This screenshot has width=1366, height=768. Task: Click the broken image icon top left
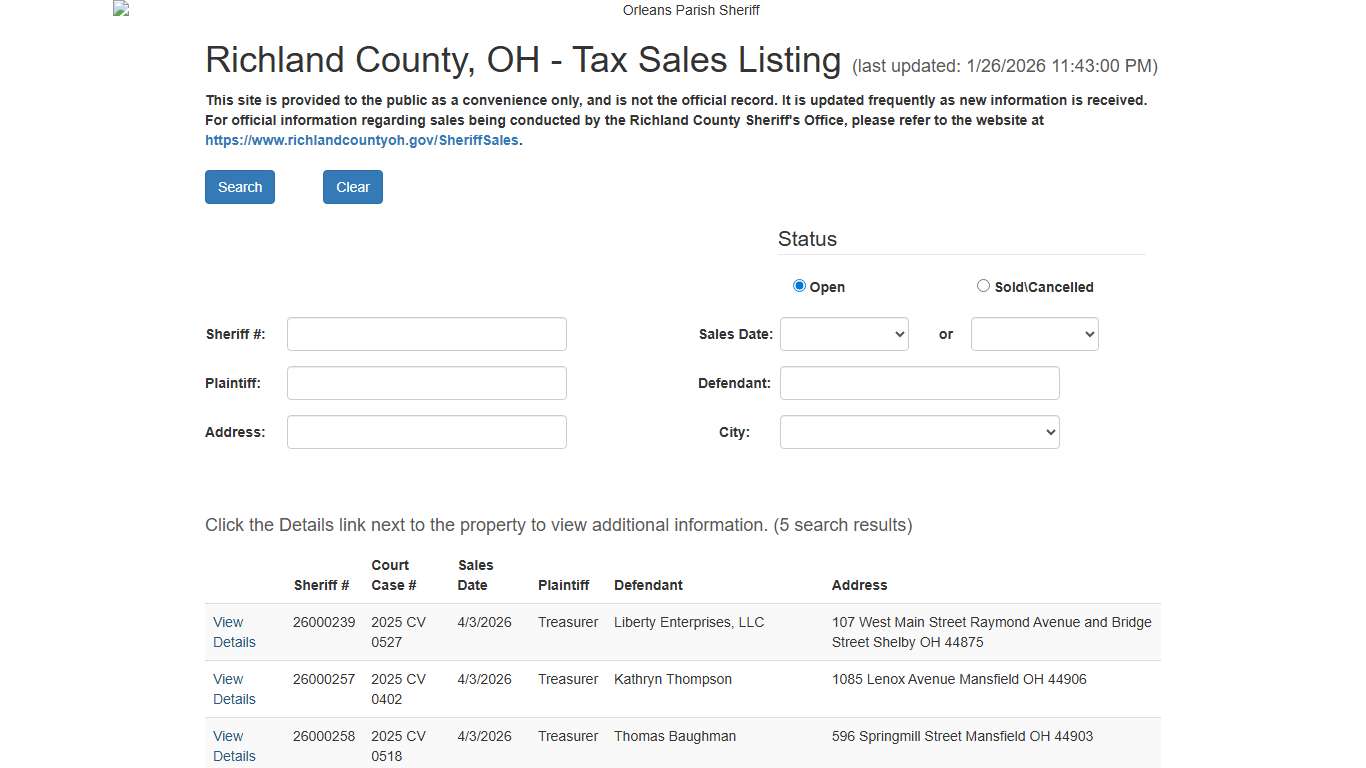(x=120, y=8)
